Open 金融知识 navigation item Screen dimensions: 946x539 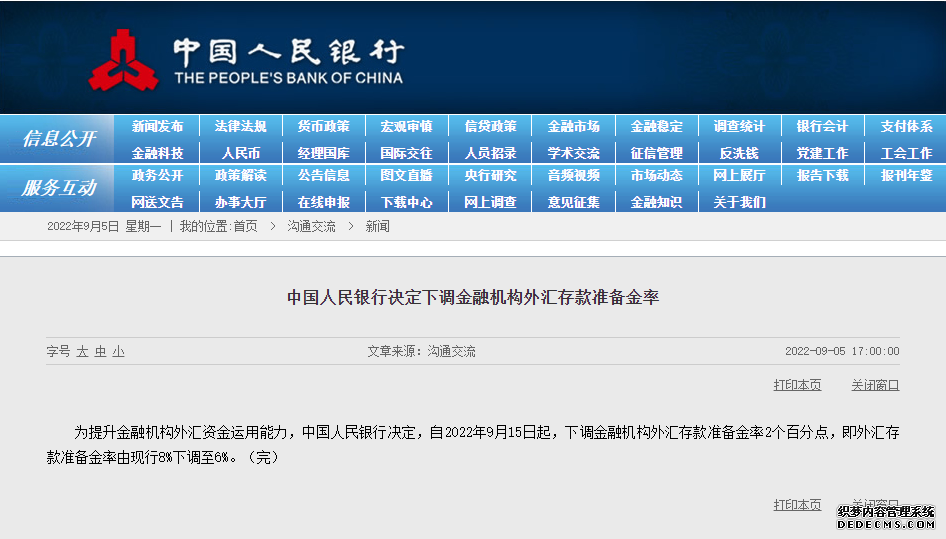pyautogui.click(x=656, y=202)
